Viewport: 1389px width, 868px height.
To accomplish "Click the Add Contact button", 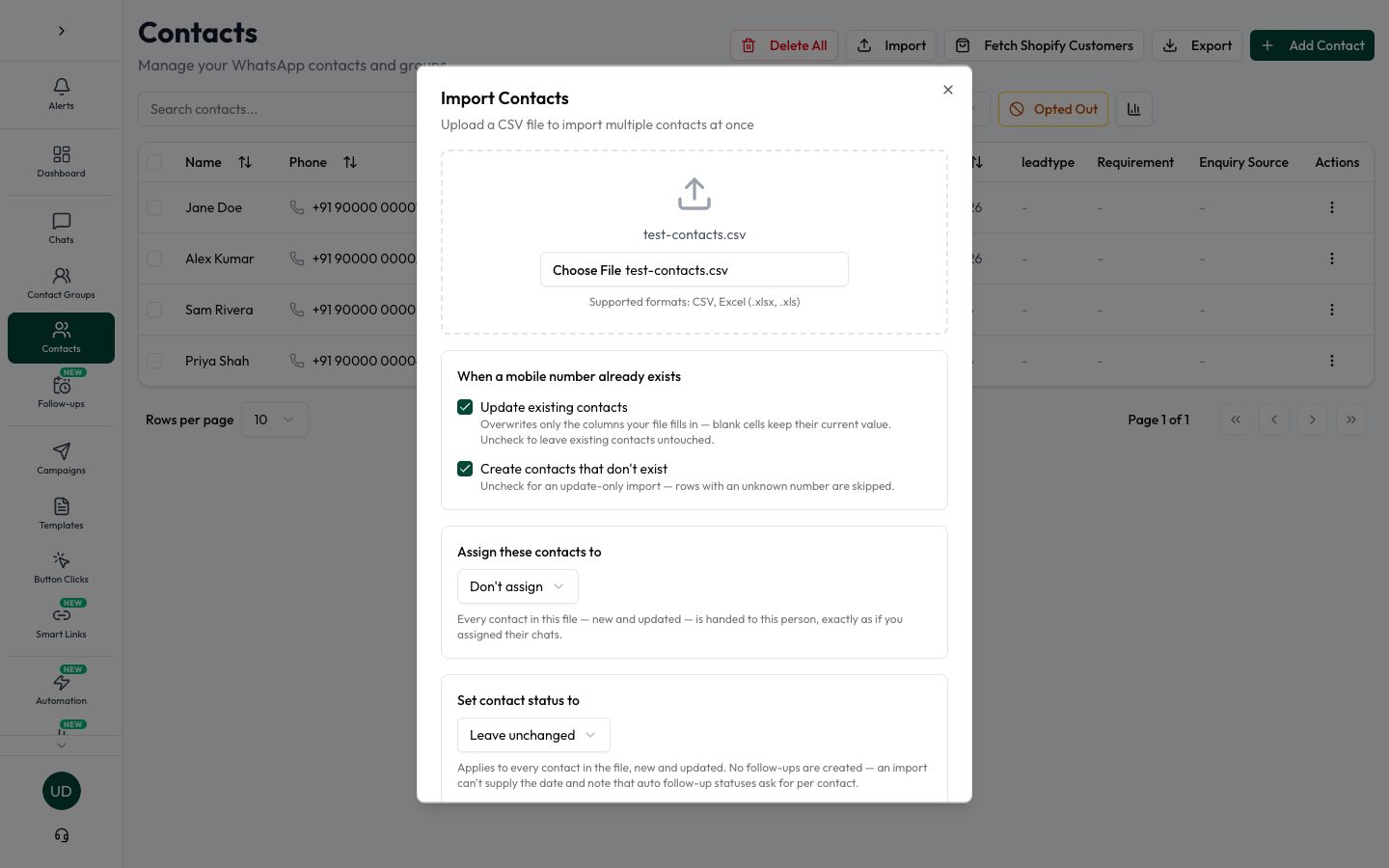I will (x=1312, y=45).
